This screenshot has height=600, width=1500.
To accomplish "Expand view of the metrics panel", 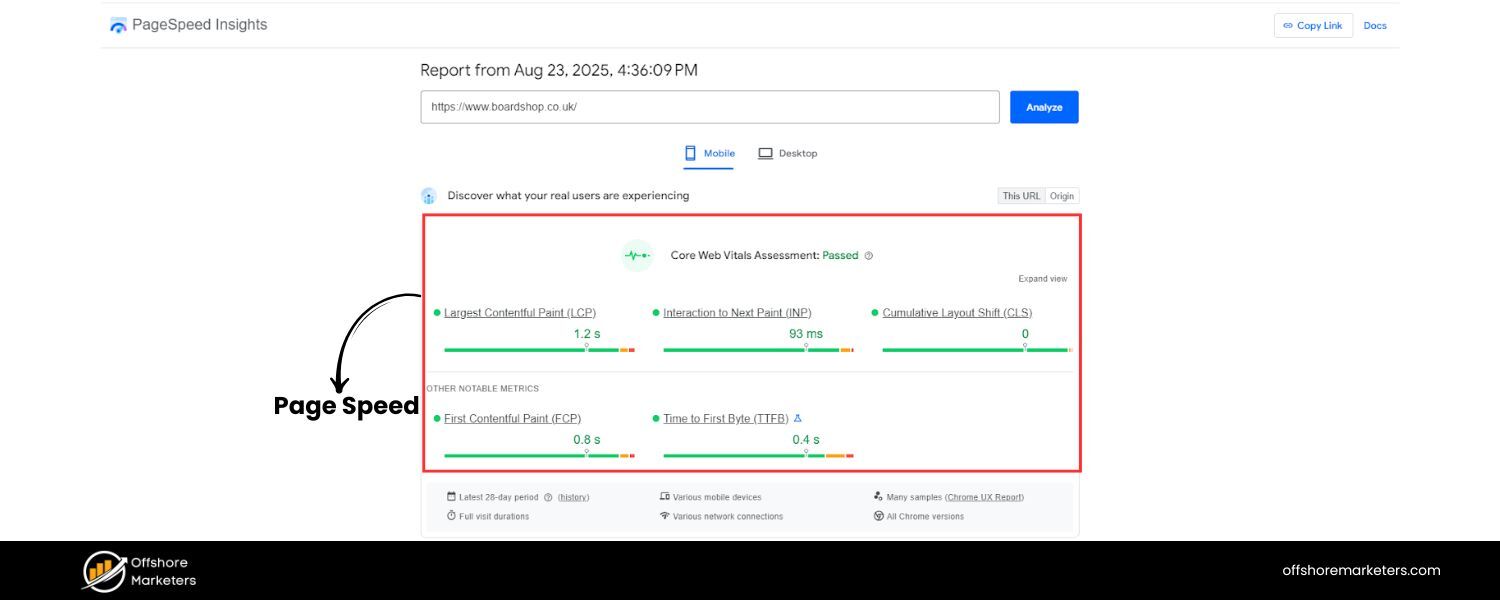I will pyautogui.click(x=1043, y=278).
